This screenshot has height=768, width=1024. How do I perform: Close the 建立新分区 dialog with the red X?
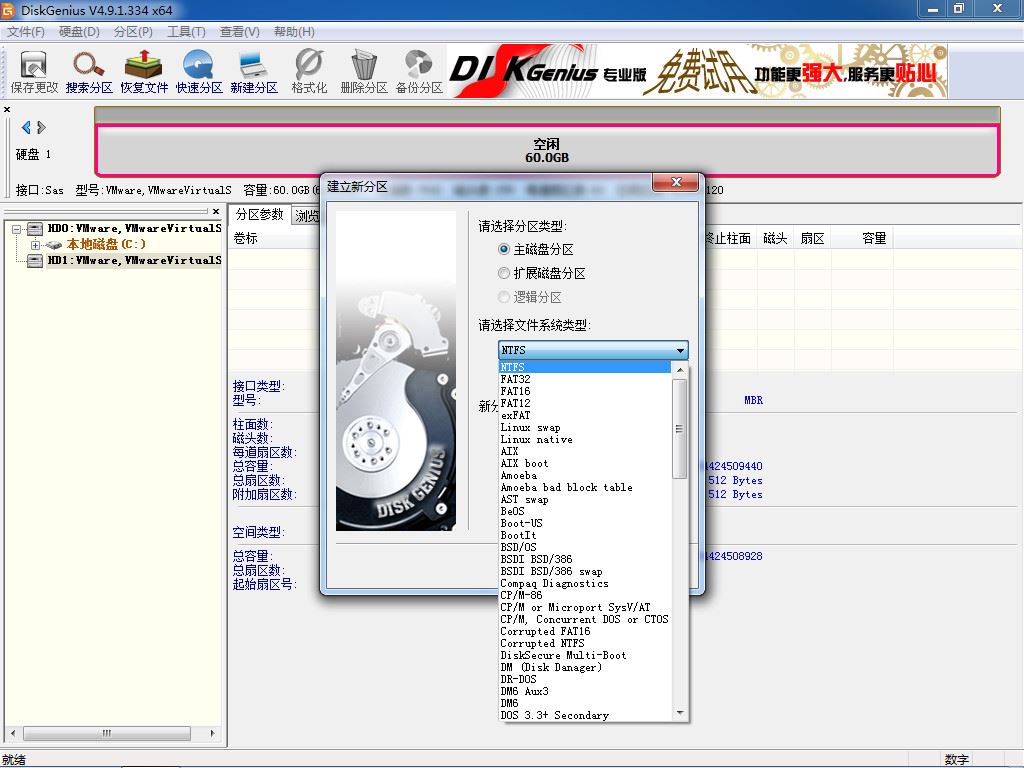[677, 182]
